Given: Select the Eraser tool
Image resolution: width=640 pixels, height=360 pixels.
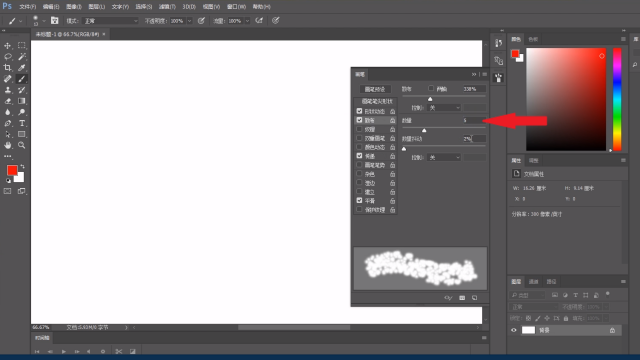Looking at the screenshot, I should point(7,101).
